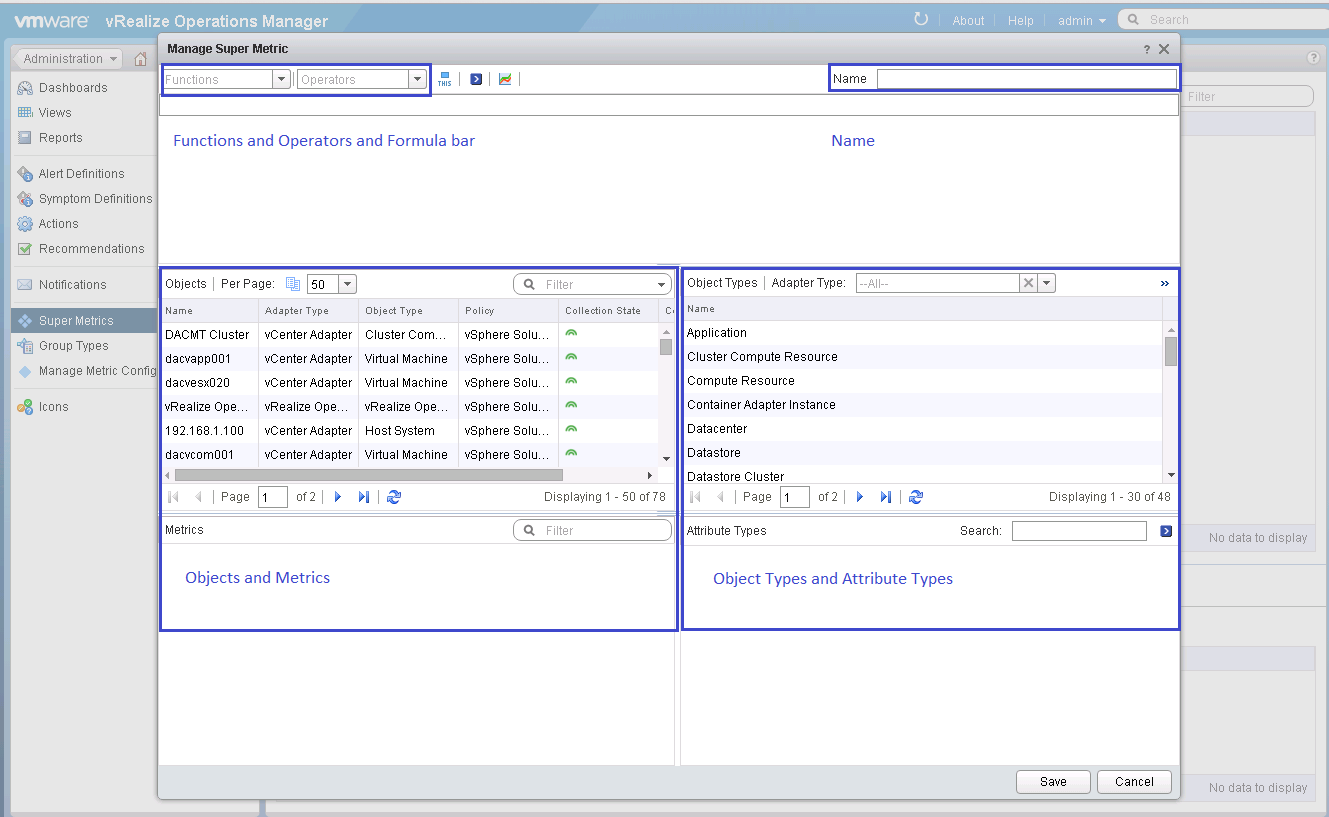Click the Attribute Types Search field

(x=1079, y=531)
